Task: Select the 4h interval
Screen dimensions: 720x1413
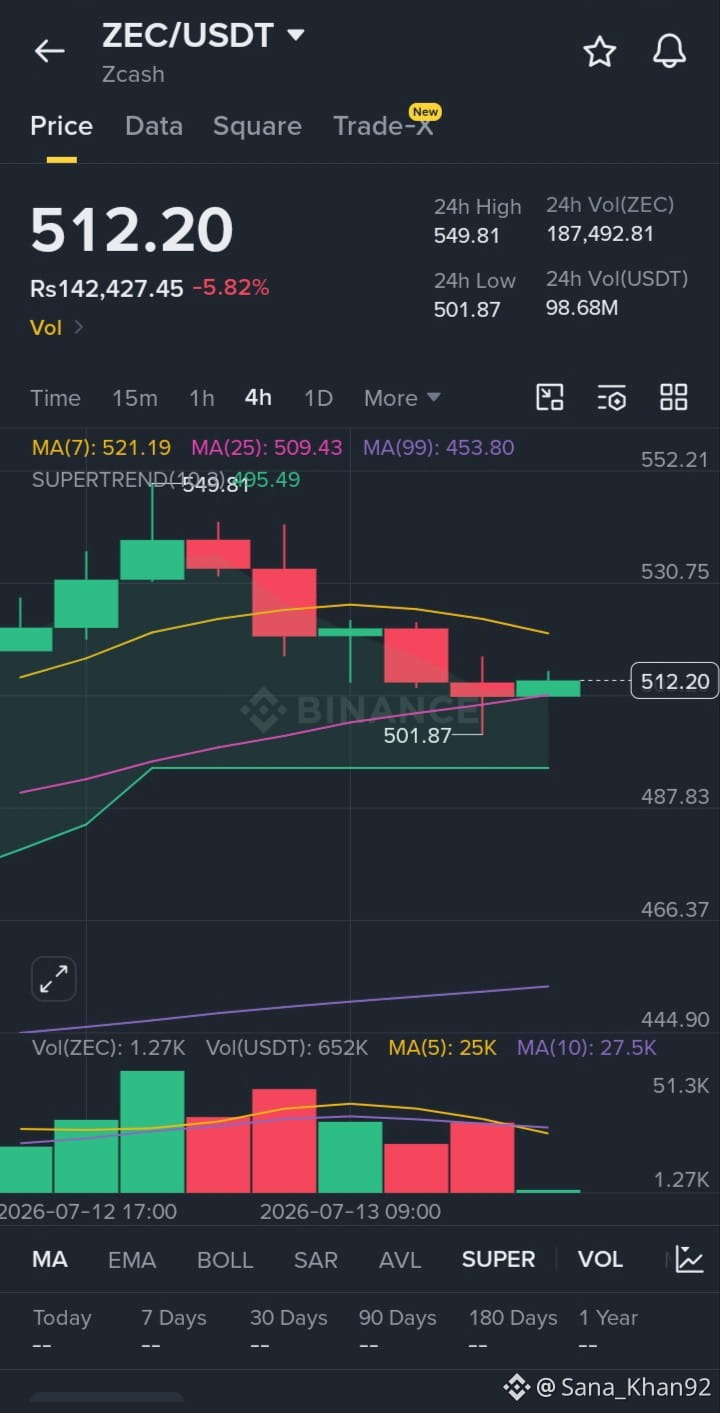Action: [x=258, y=398]
